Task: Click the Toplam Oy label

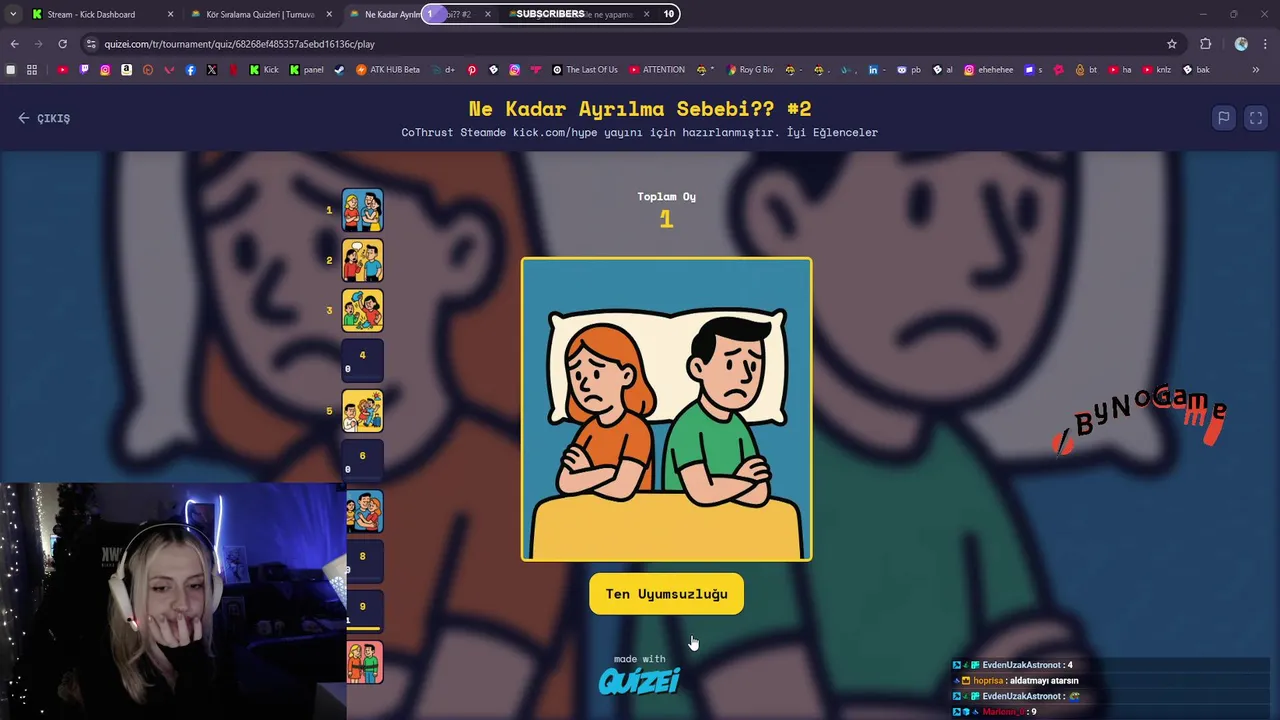Action: [667, 196]
